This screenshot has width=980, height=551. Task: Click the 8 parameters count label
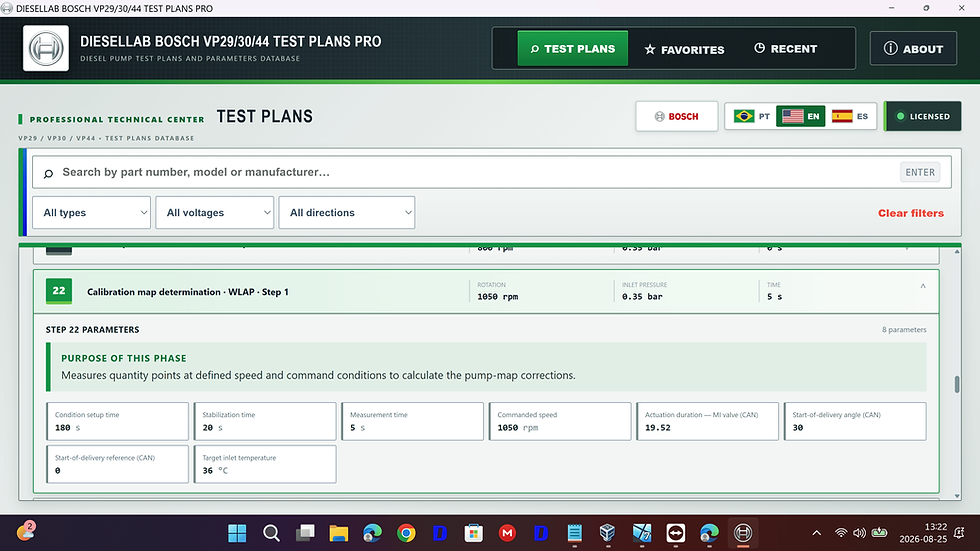pos(904,330)
